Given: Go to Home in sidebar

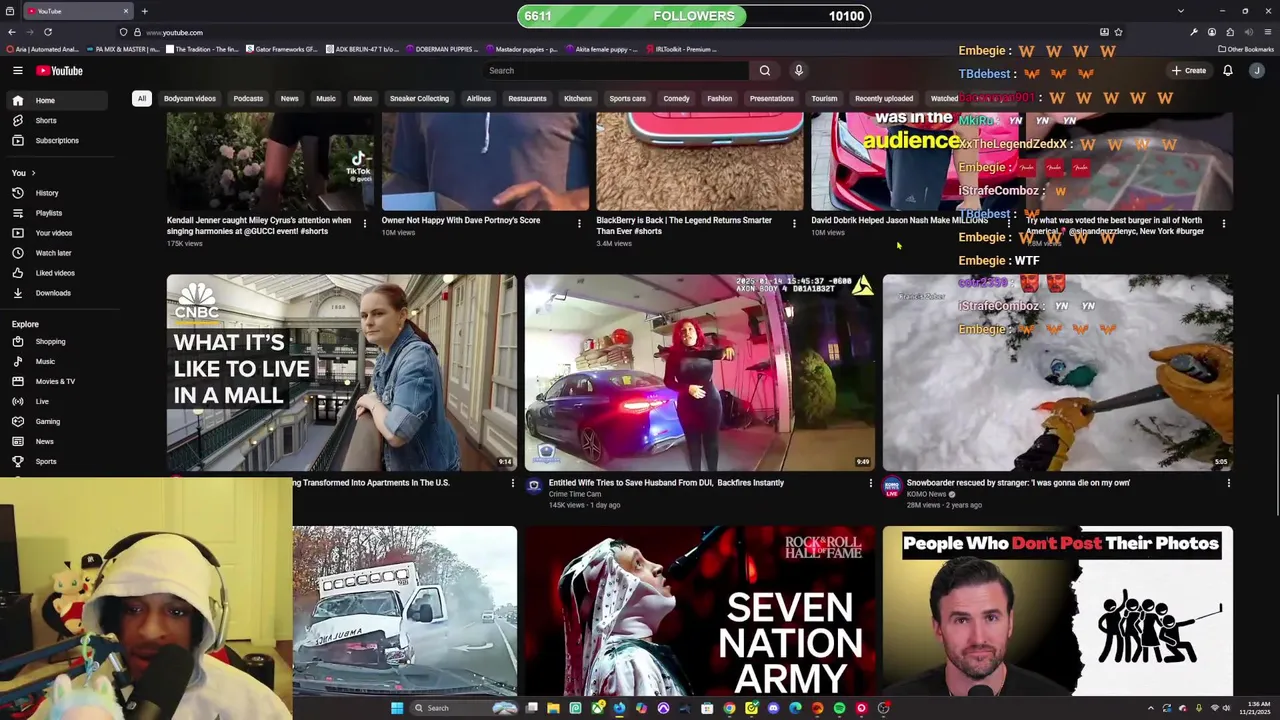Looking at the screenshot, I should (58, 100).
